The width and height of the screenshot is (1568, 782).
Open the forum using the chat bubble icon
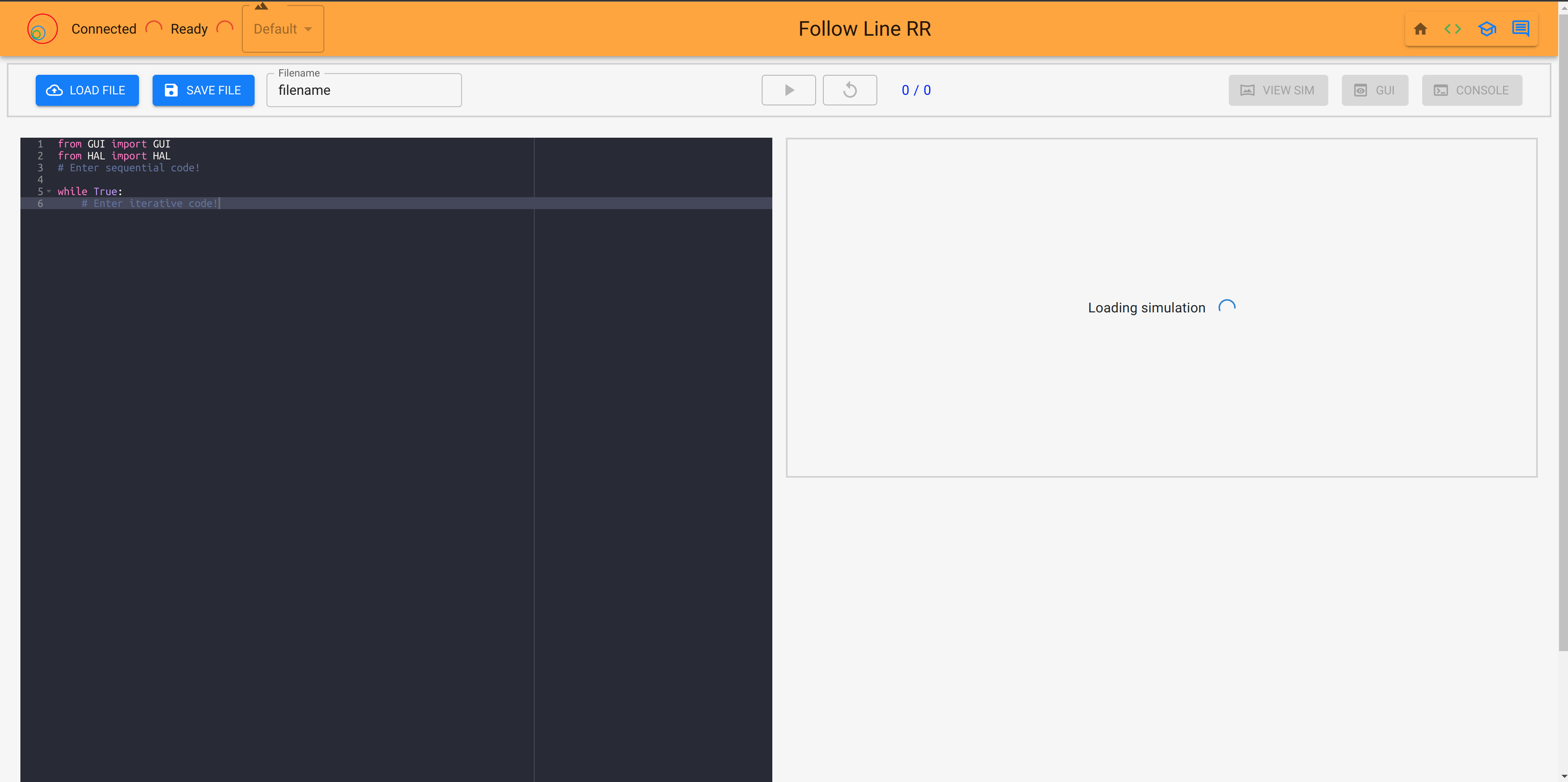pyautogui.click(x=1521, y=28)
